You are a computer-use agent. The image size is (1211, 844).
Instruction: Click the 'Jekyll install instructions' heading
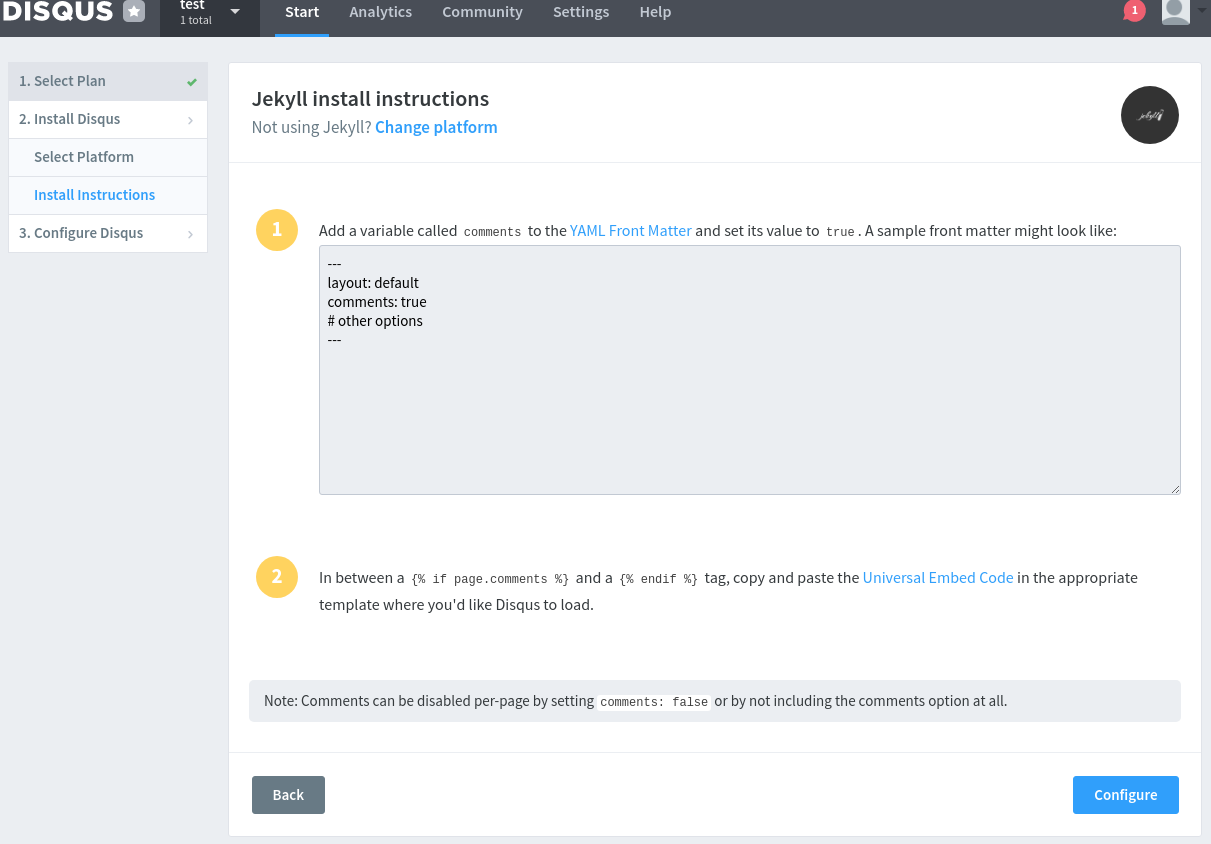pyautogui.click(x=370, y=99)
